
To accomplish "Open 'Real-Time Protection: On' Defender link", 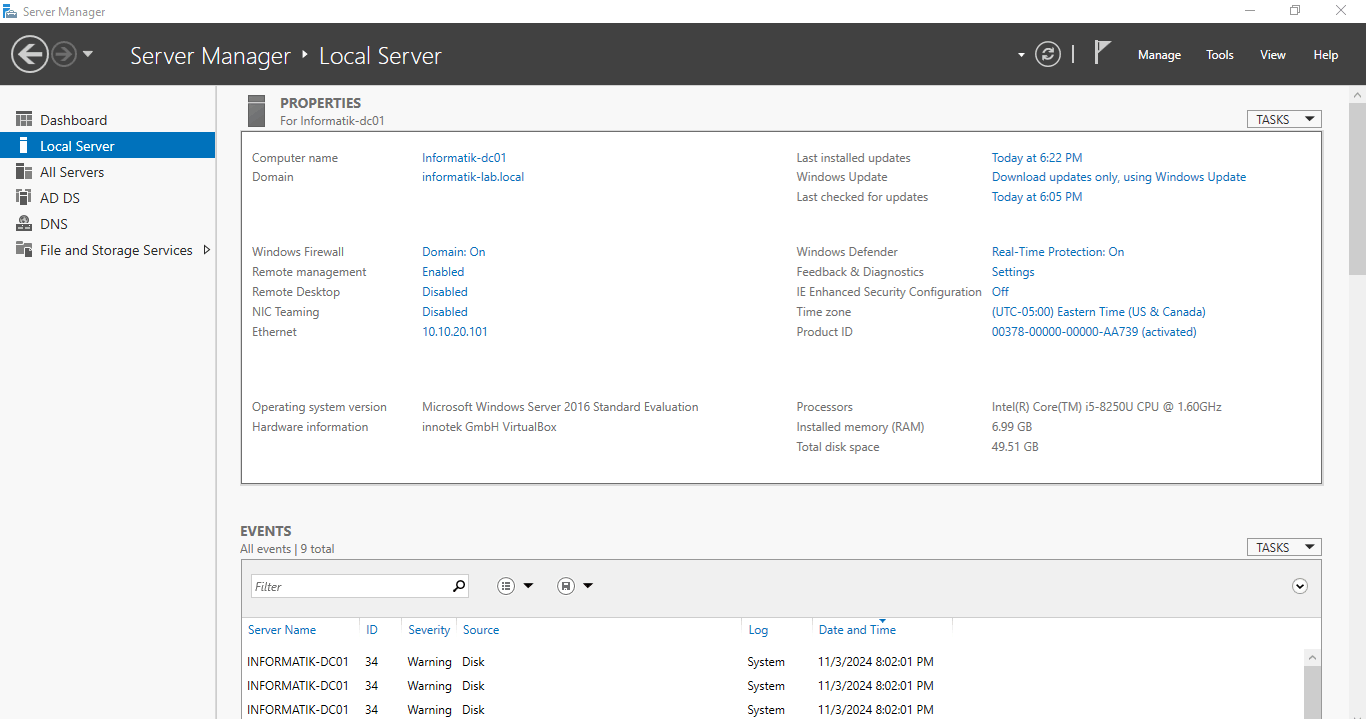I will coord(1058,252).
